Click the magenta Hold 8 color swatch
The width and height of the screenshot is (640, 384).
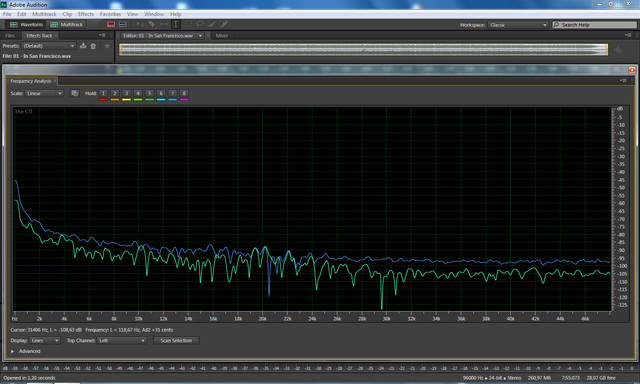coord(184,99)
